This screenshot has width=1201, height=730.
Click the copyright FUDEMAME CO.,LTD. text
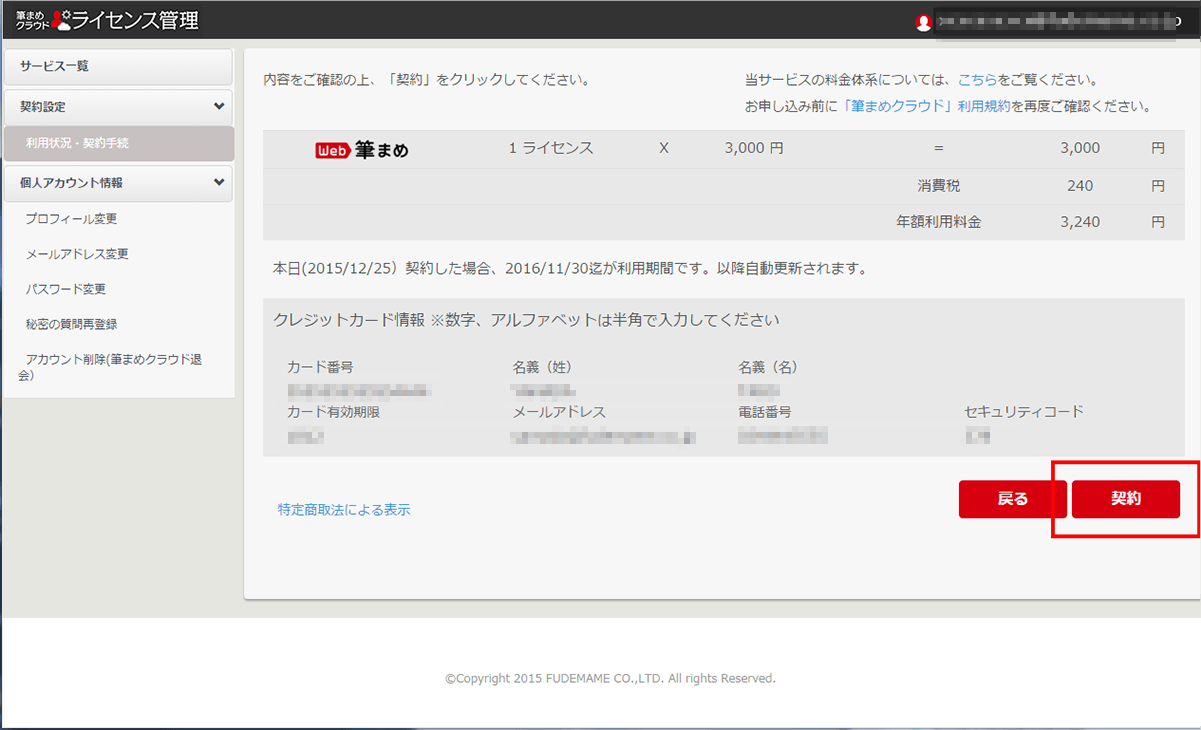pos(610,678)
